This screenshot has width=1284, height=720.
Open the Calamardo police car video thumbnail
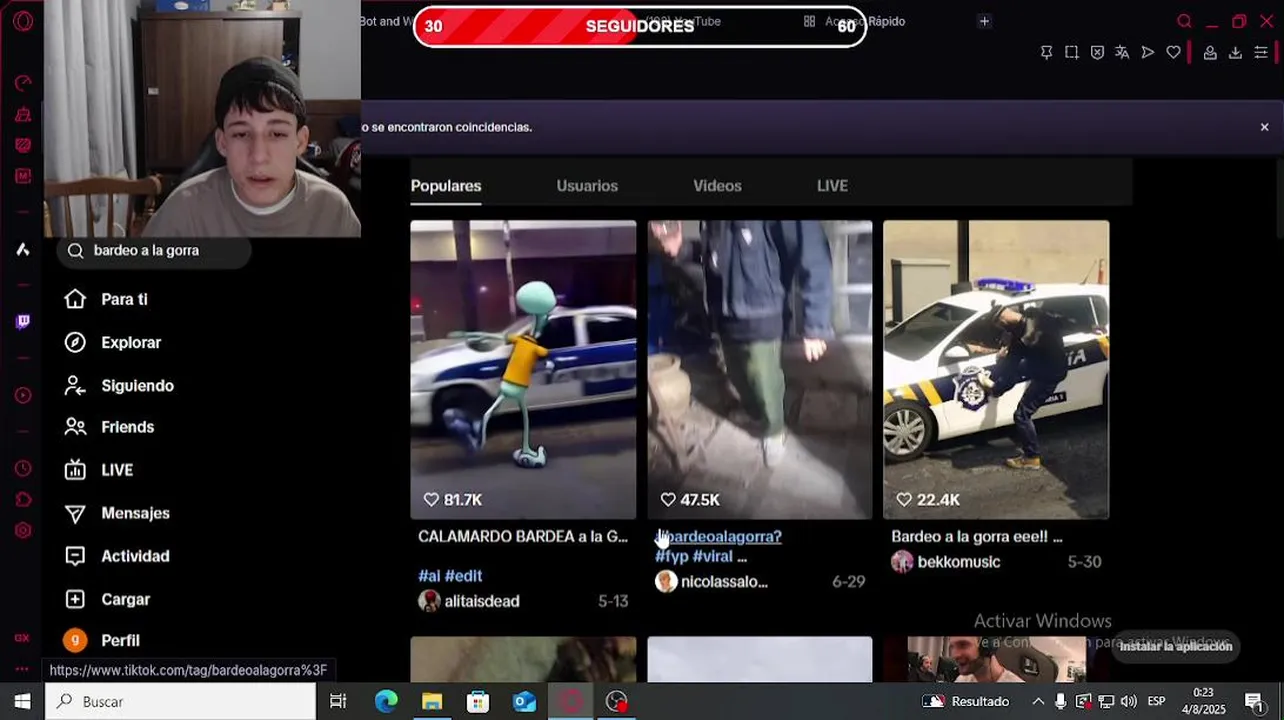click(x=523, y=370)
